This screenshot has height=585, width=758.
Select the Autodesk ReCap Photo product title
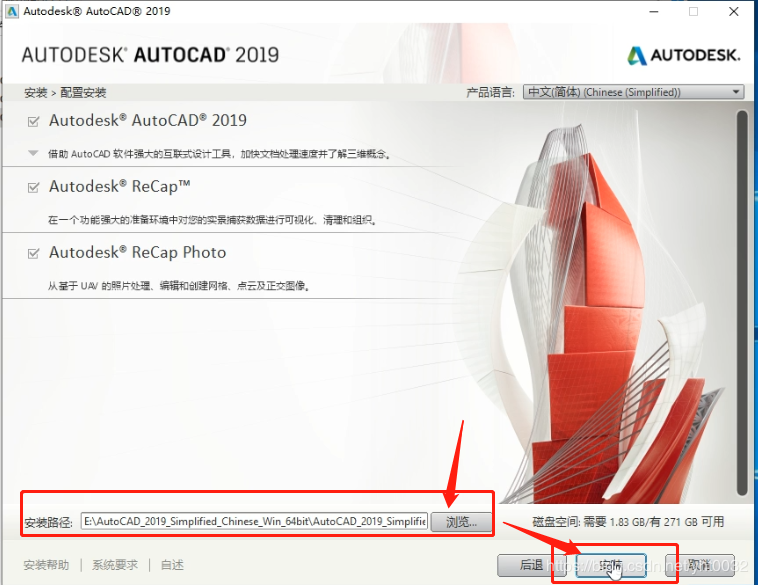(x=138, y=252)
